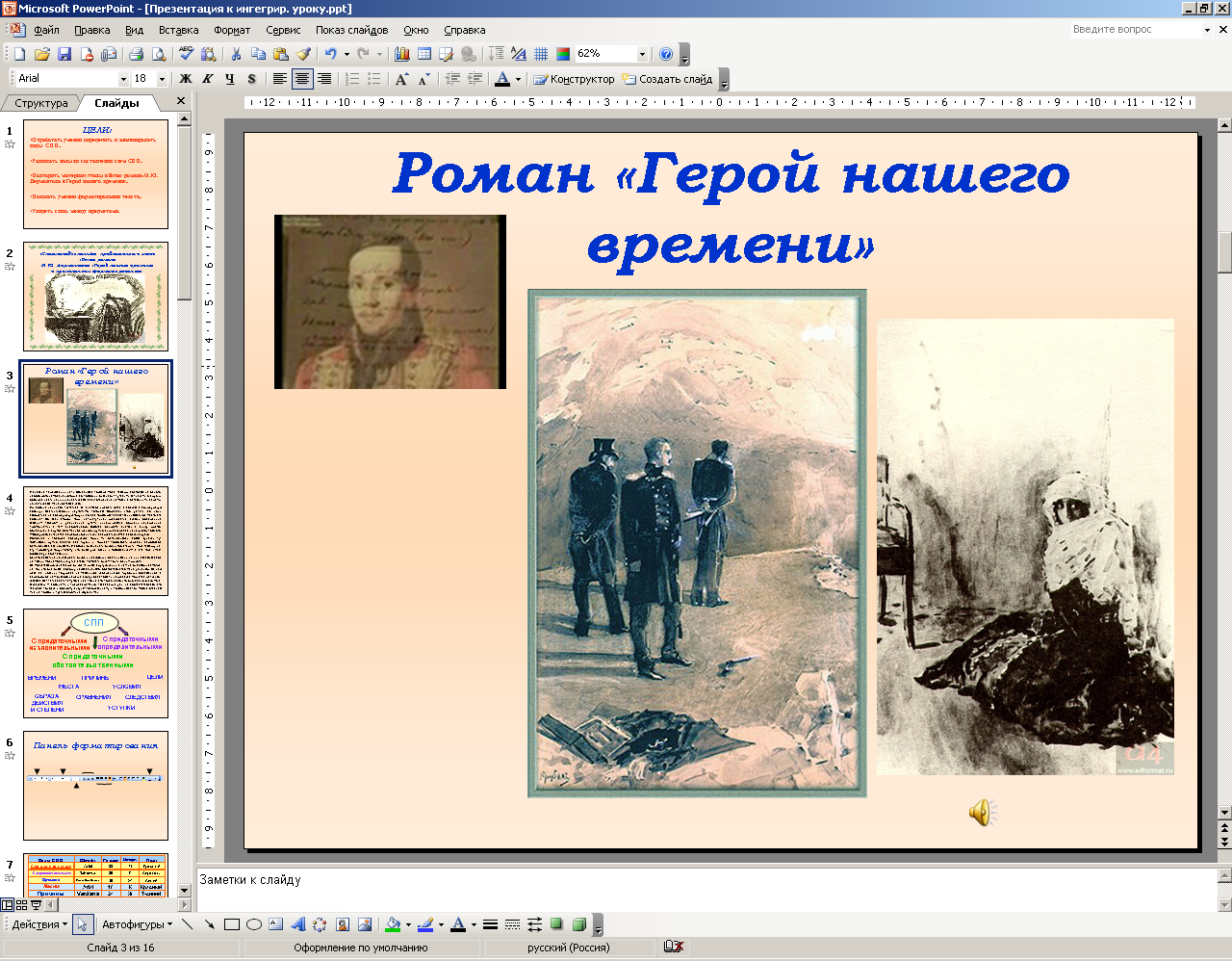Insert WordArt object
The width and height of the screenshot is (1232, 961).
pos(298,924)
